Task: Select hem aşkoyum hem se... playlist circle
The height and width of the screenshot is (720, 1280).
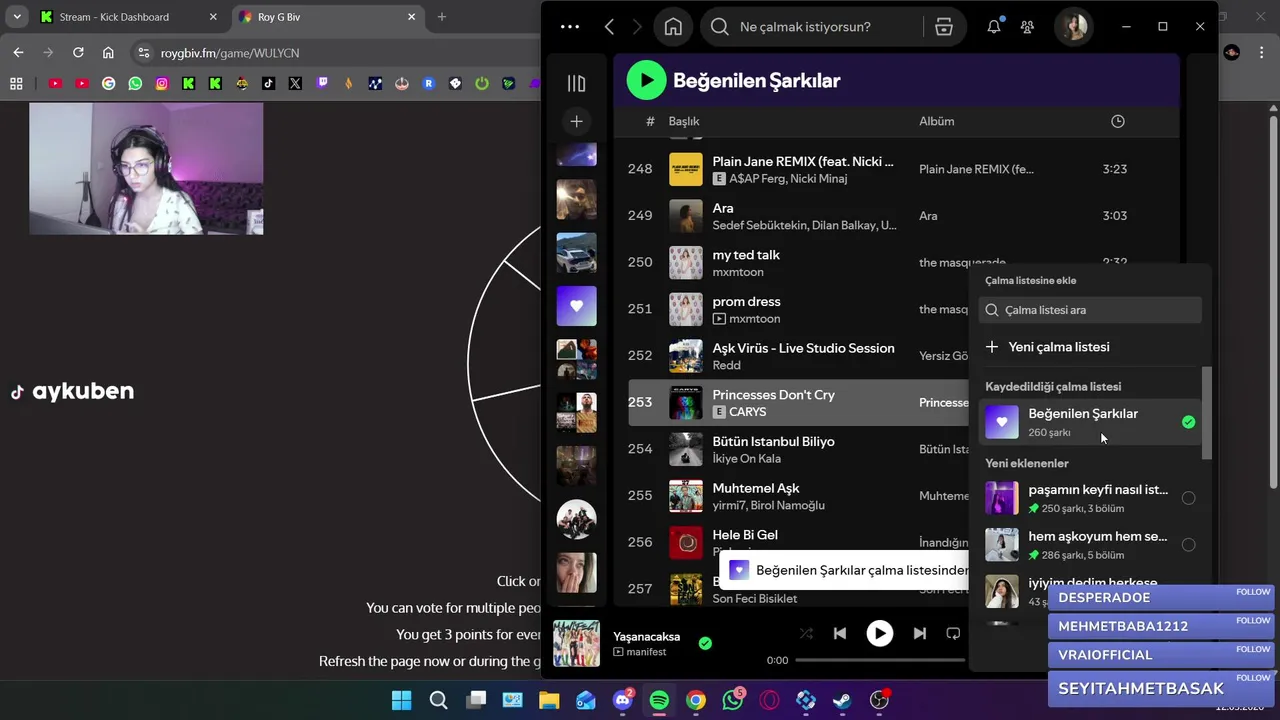Action: pyautogui.click(x=1188, y=545)
